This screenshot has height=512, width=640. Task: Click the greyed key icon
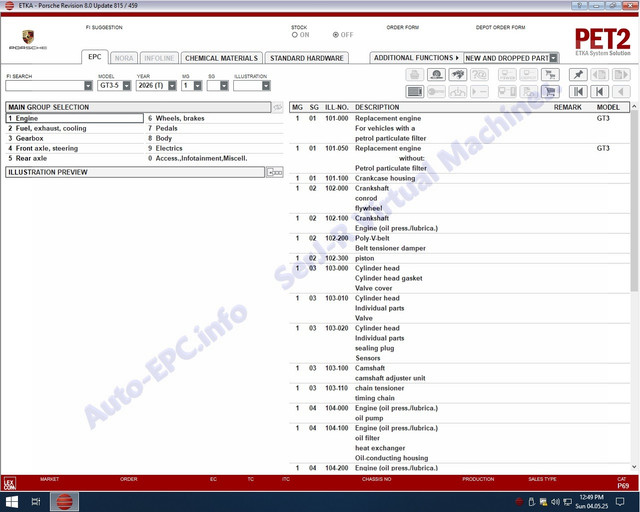coord(436,91)
